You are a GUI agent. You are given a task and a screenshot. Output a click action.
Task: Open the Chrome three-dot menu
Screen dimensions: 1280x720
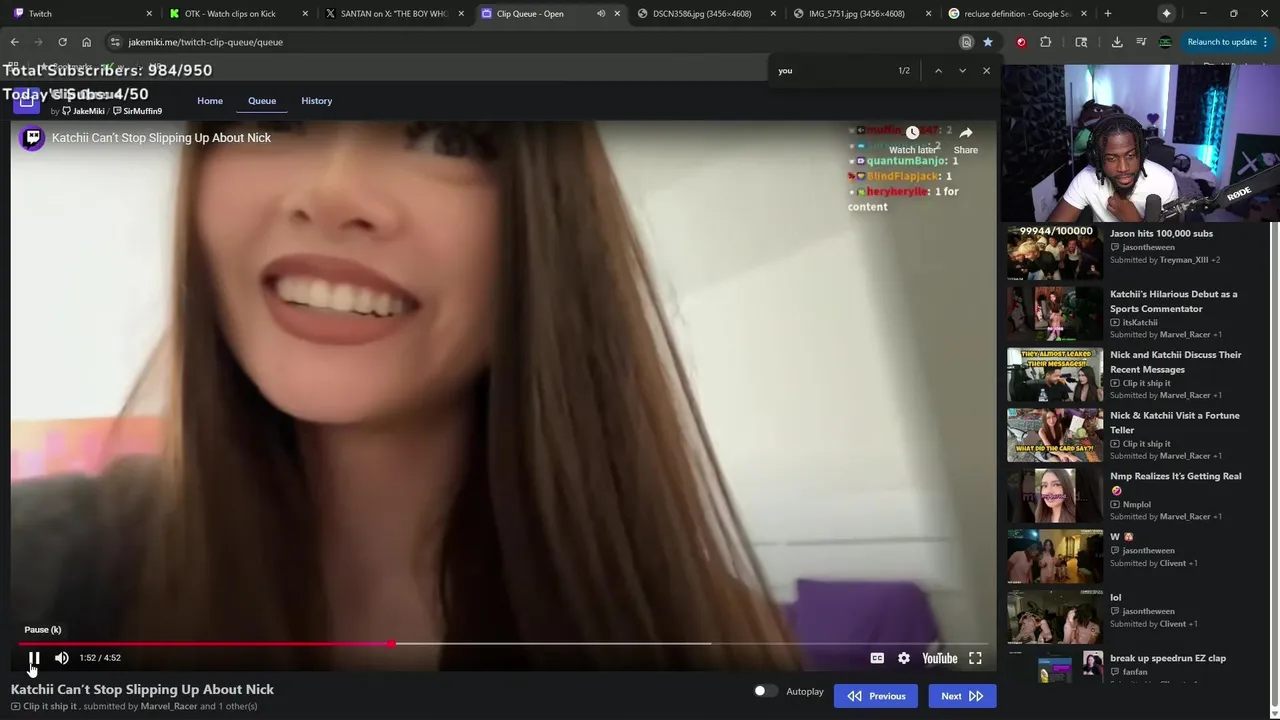1268,42
